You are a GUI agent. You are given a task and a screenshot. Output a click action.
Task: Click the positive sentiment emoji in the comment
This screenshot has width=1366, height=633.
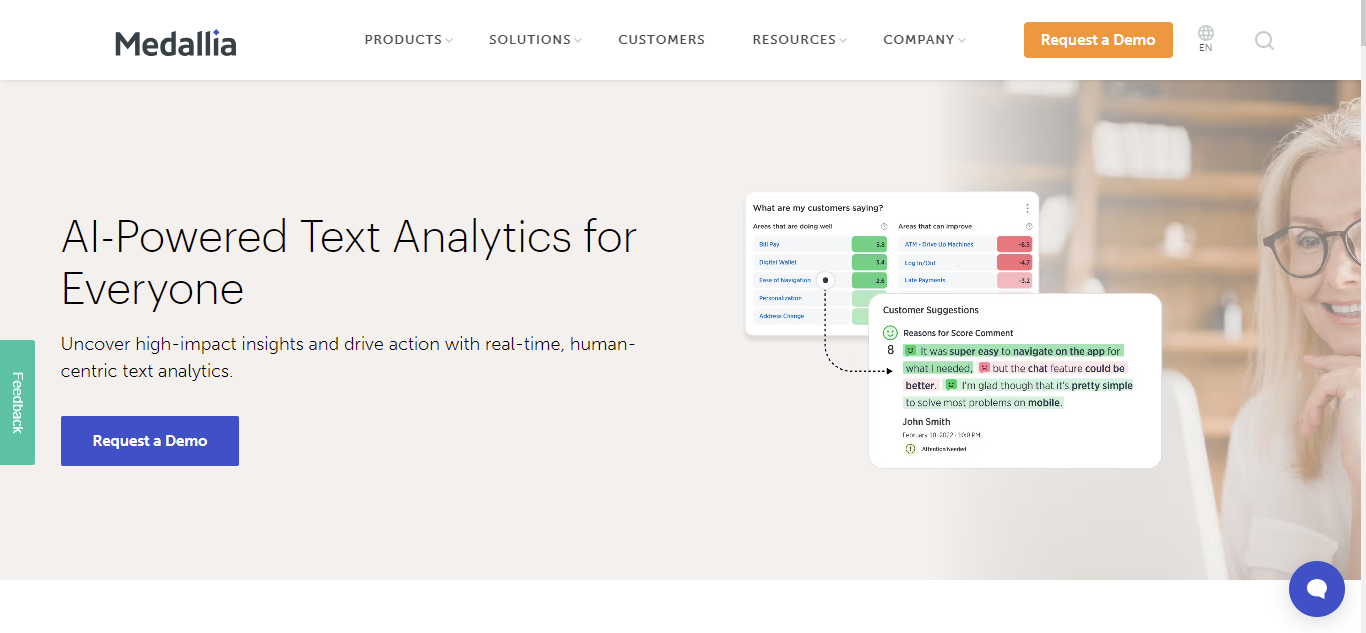pos(911,351)
